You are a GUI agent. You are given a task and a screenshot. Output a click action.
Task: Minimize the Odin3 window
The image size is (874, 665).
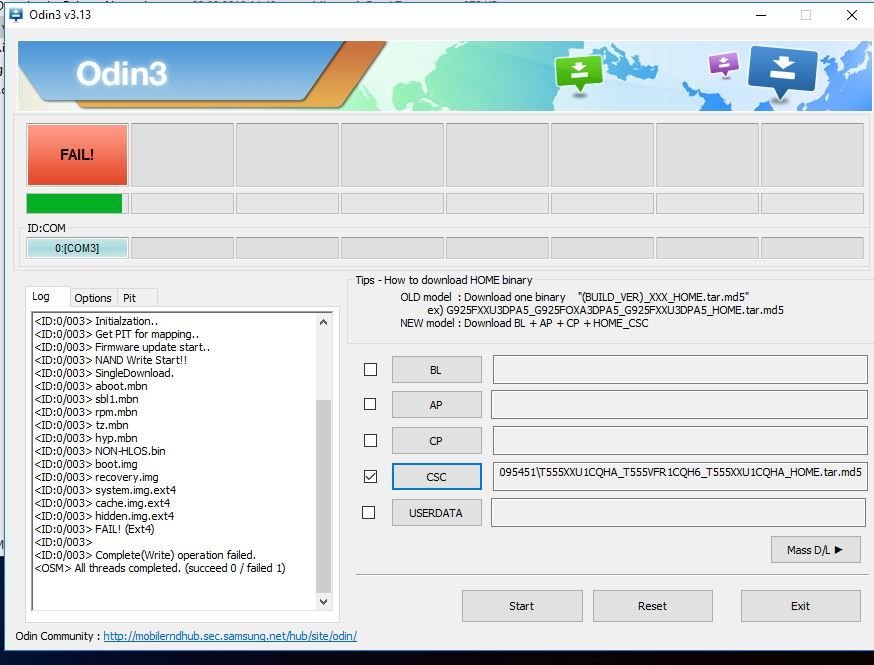(x=761, y=15)
